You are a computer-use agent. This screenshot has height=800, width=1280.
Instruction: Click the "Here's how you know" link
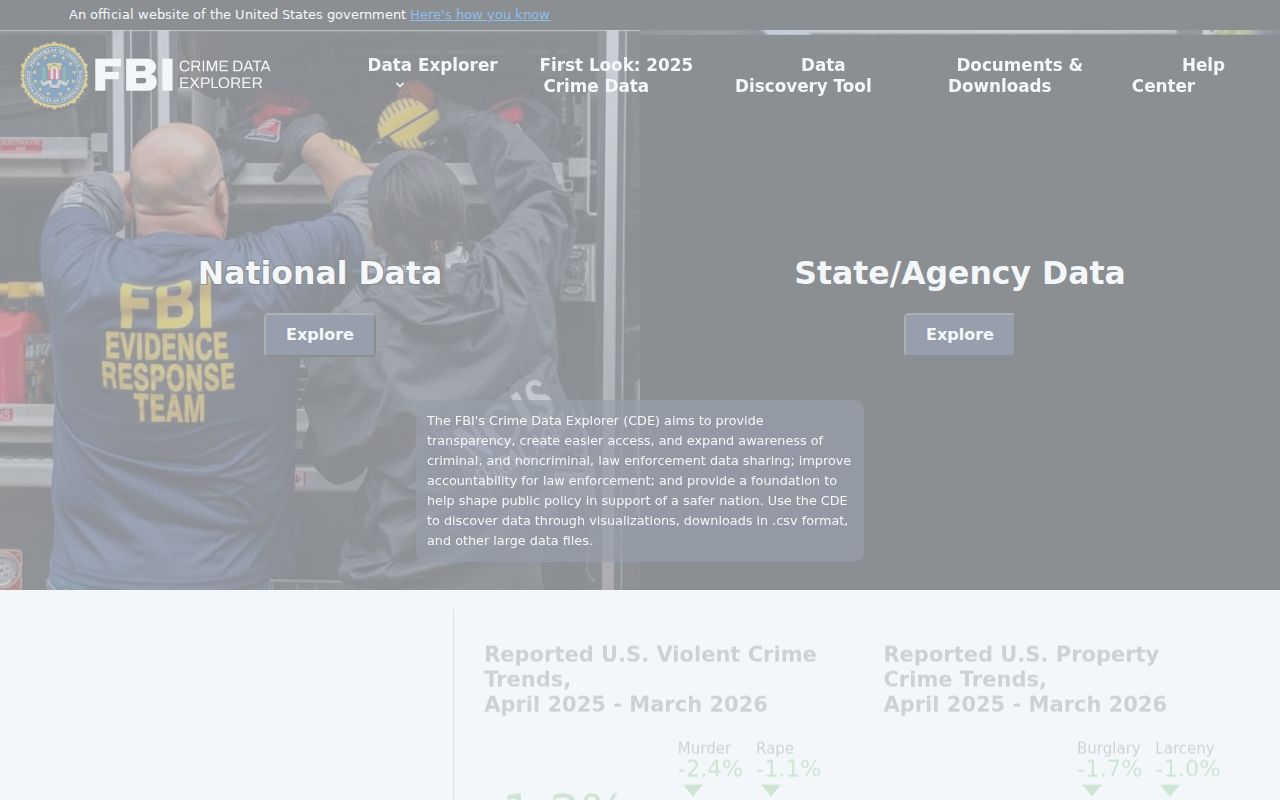click(479, 14)
